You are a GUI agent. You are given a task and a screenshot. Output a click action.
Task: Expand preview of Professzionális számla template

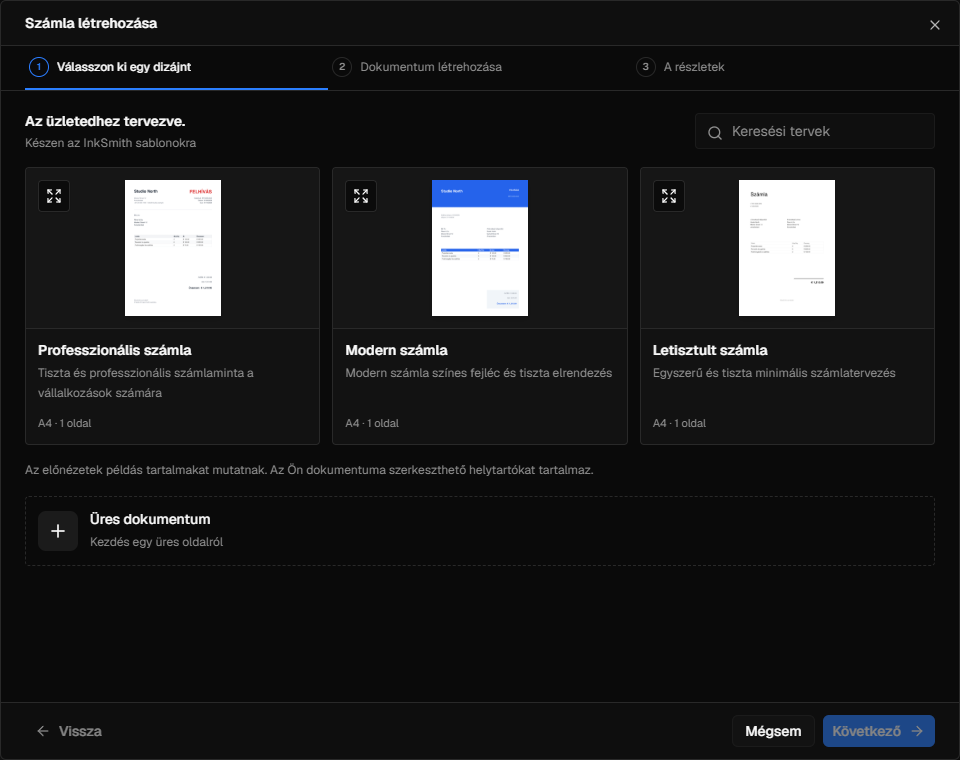tap(54, 196)
